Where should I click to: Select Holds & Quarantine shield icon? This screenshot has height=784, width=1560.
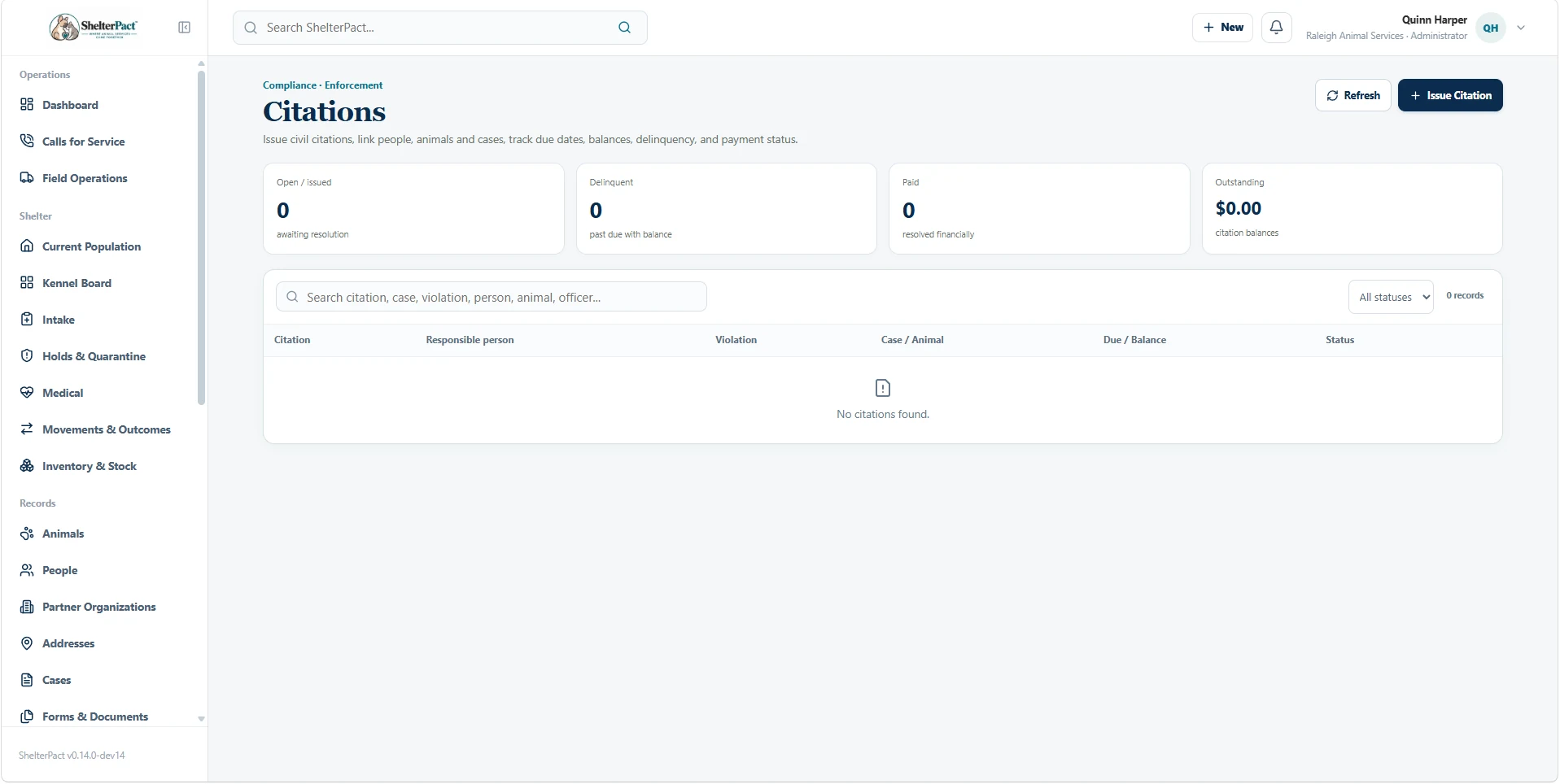27,355
